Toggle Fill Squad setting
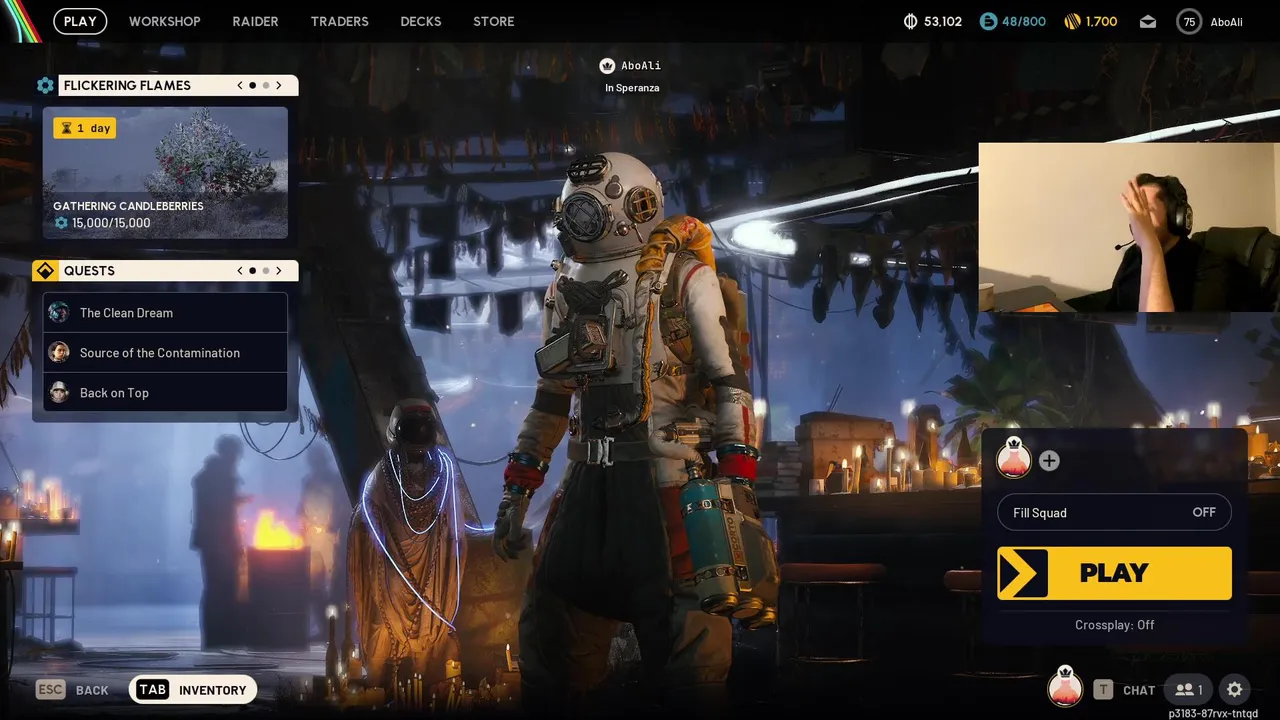The image size is (1280, 720). tap(1114, 512)
